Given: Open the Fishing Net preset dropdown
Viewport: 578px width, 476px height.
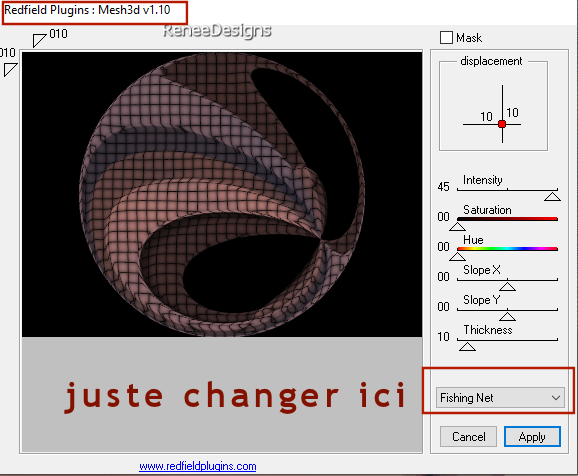Looking at the screenshot, I should [x=500, y=397].
